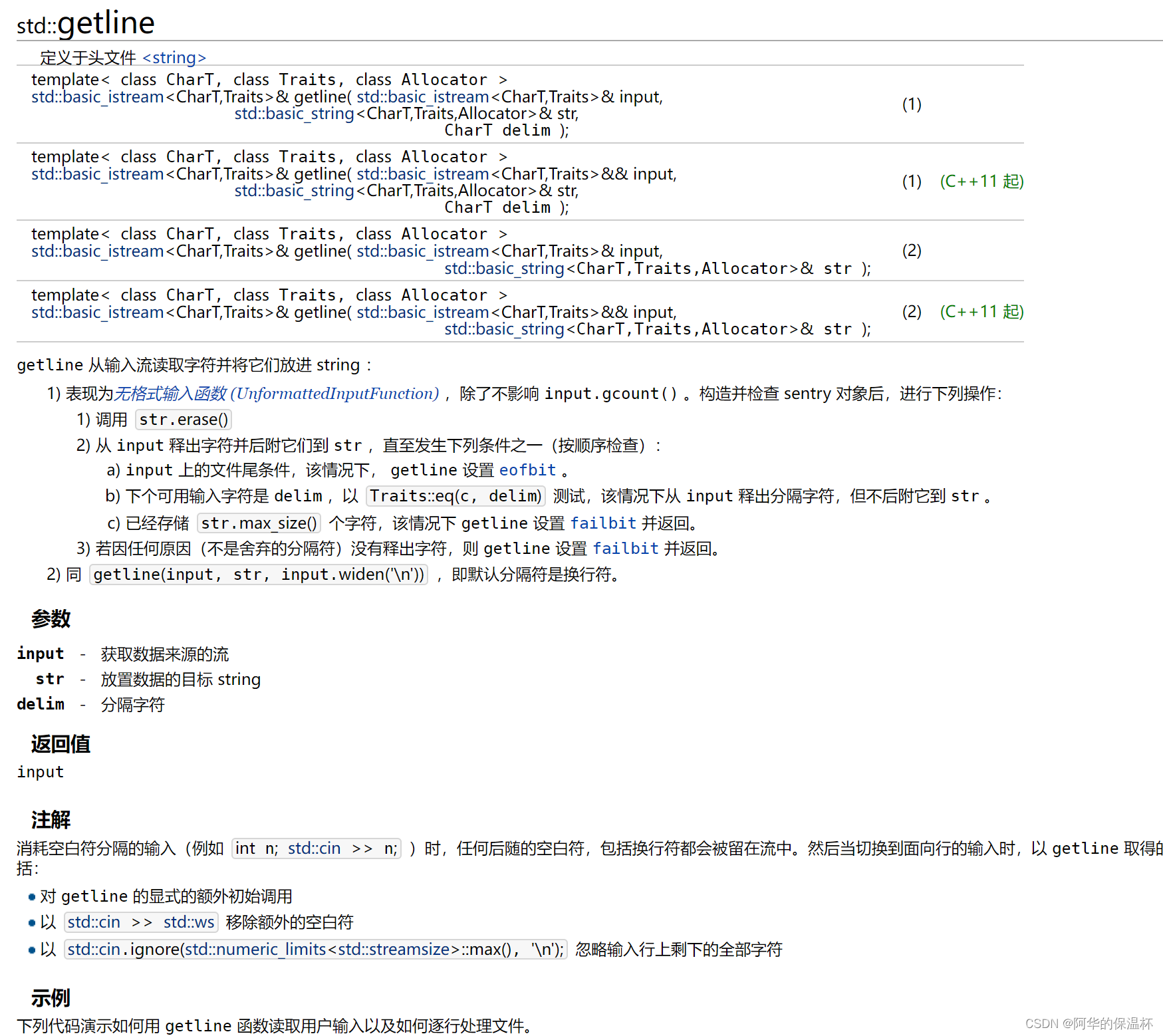
Task: Click std::basic_string in overload (2)
Action: coord(504,269)
